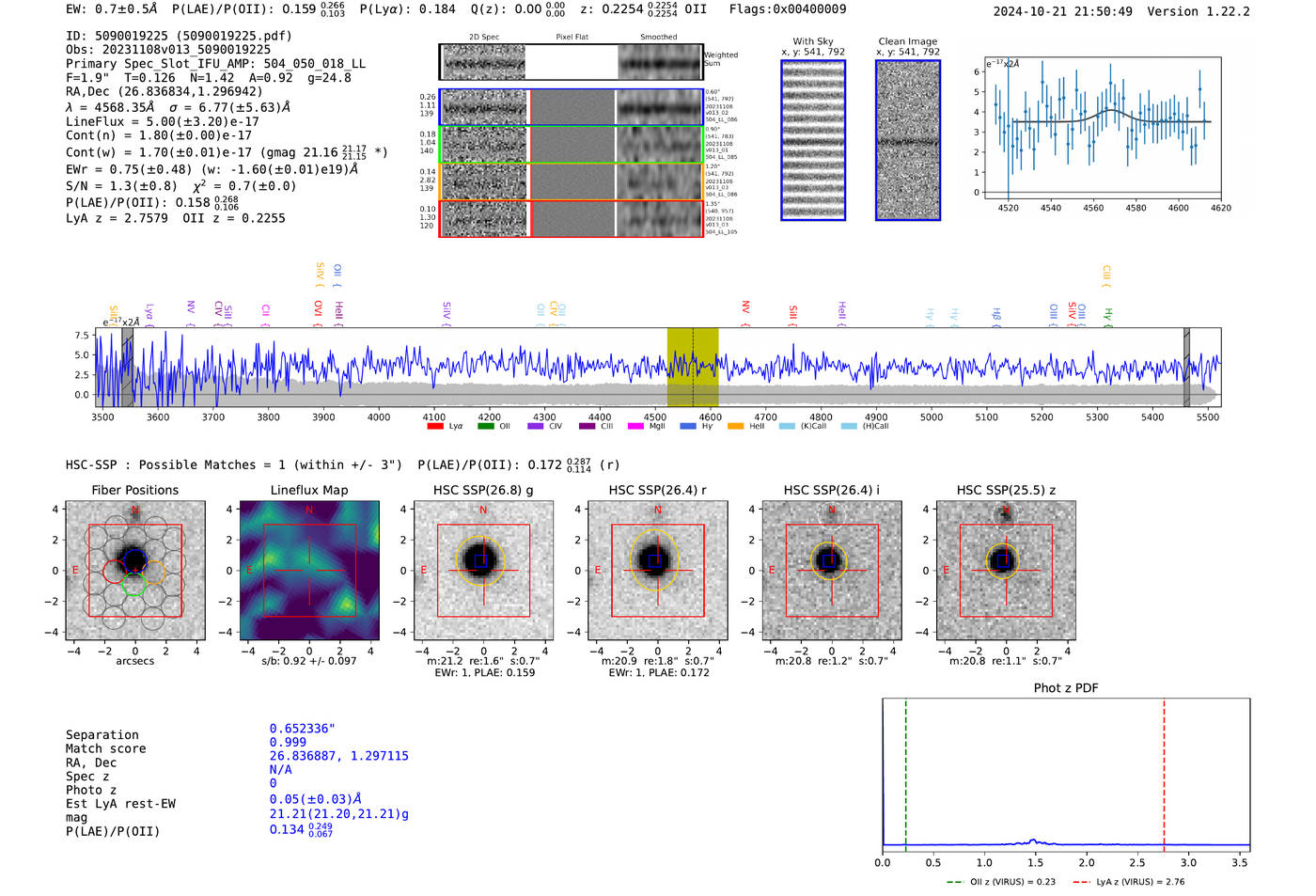This screenshot has height=896, width=1316.
Task: Open the HSC SSP z-band image
Action: pos(1006,571)
